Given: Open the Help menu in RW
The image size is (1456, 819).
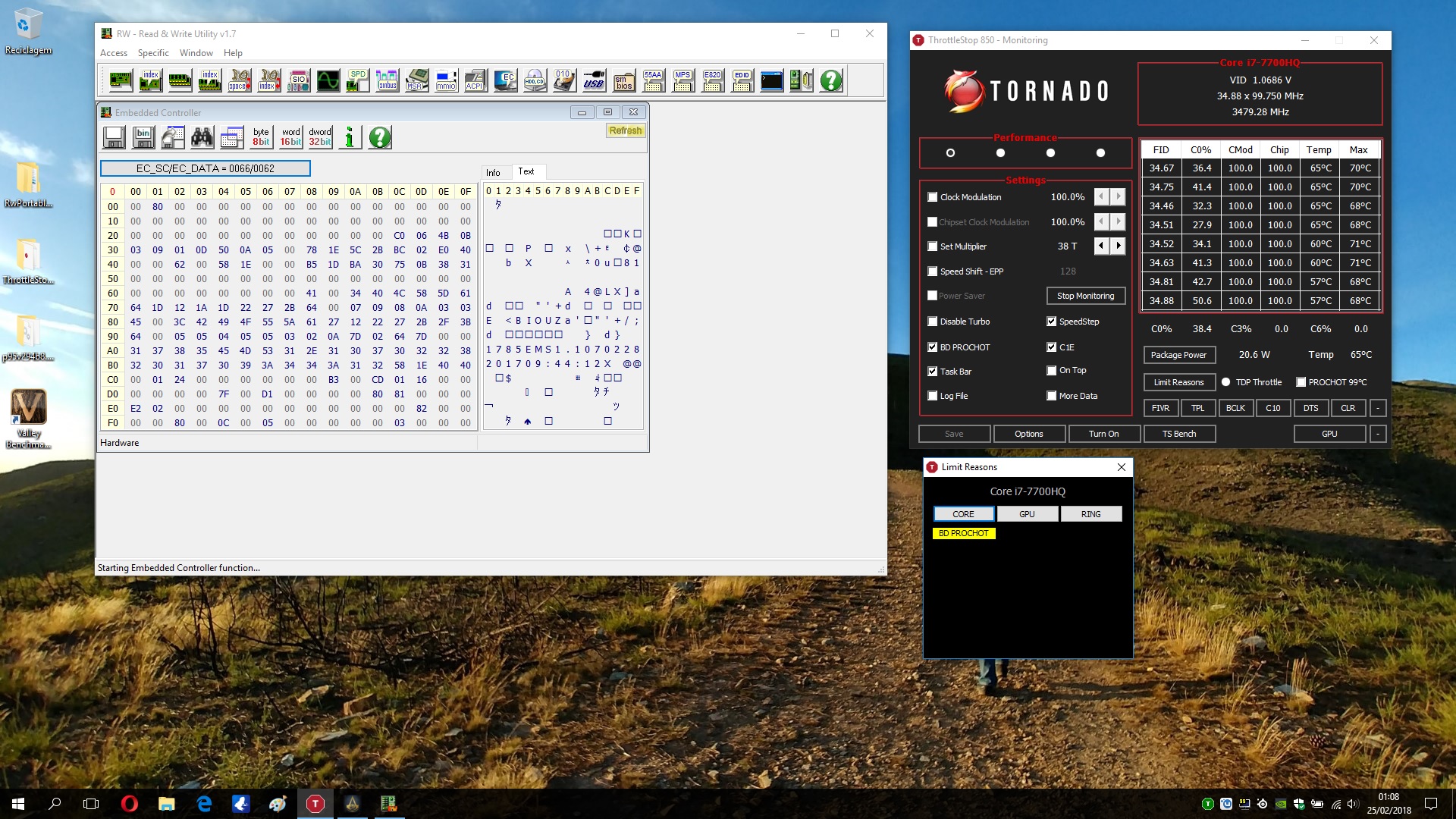Looking at the screenshot, I should pyautogui.click(x=233, y=53).
